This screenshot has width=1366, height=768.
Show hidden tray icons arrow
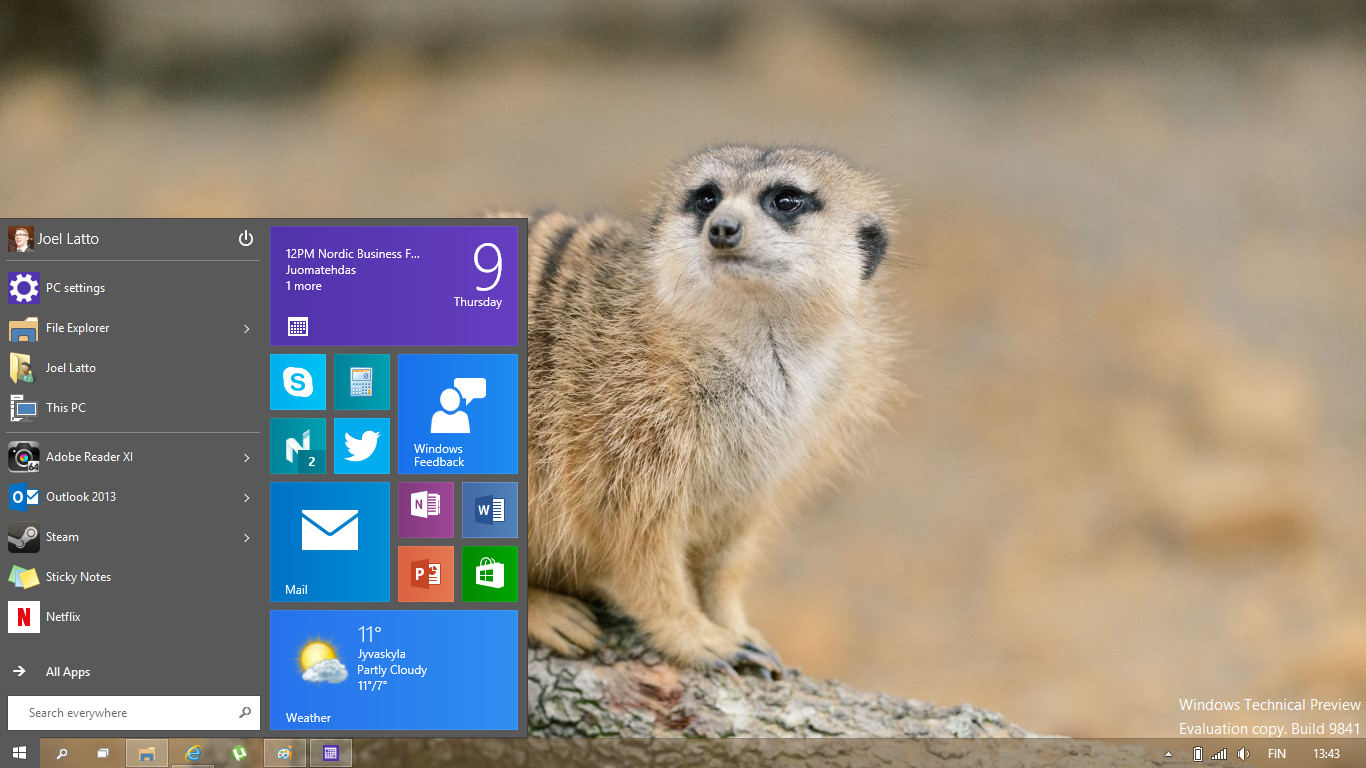[x=1168, y=754]
